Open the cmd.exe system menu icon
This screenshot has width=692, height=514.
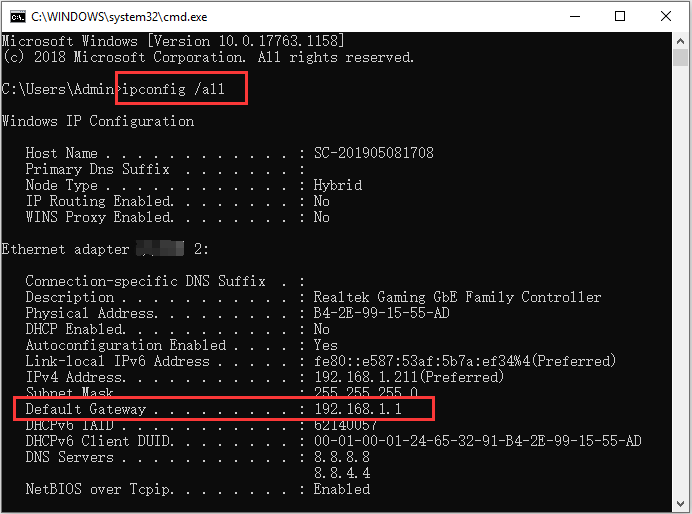click(x=18, y=17)
